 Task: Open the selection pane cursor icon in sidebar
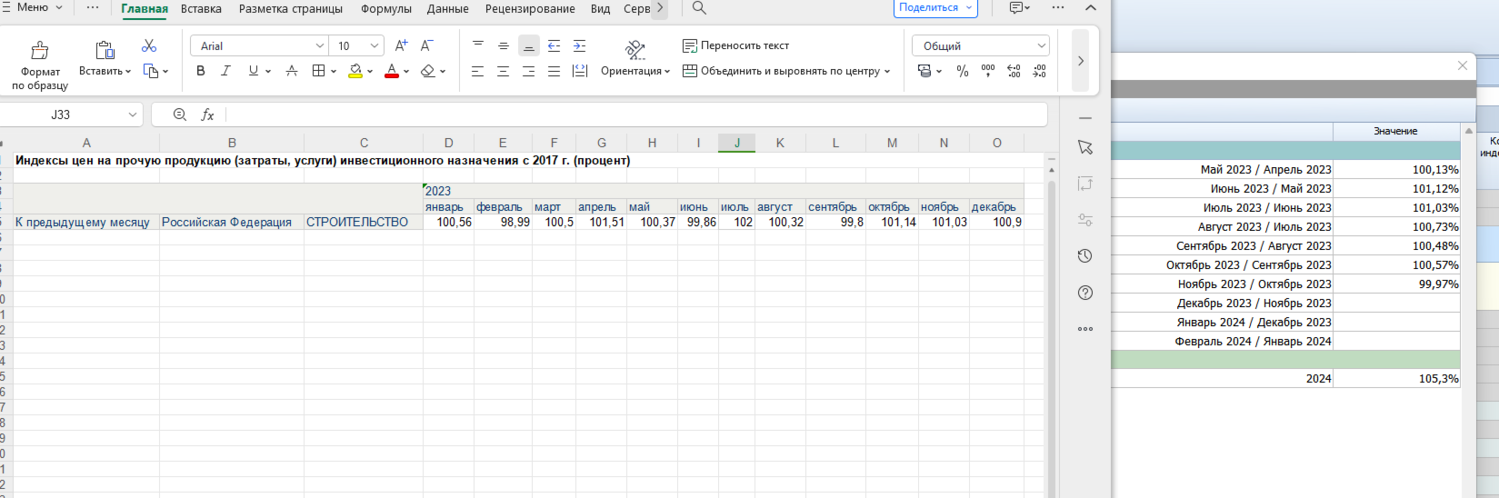coord(1086,147)
